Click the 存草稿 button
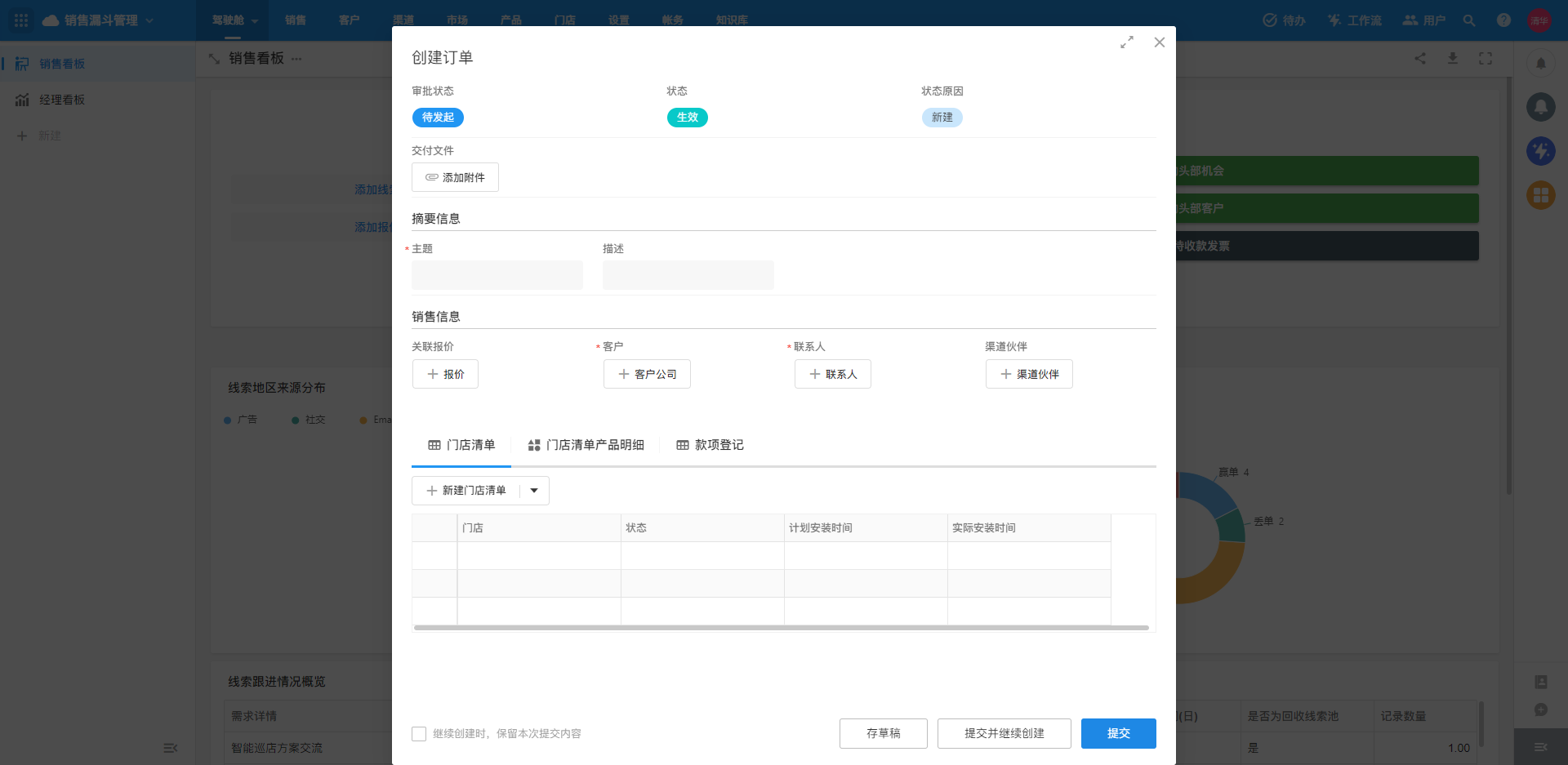Viewport: 1568px width, 765px height. click(x=884, y=733)
